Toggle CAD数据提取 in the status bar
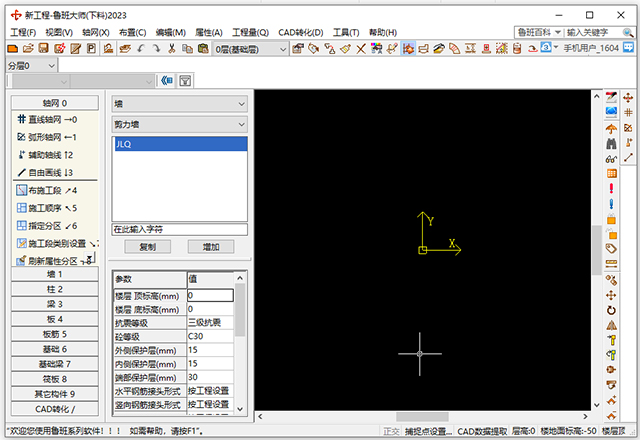 point(481,431)
